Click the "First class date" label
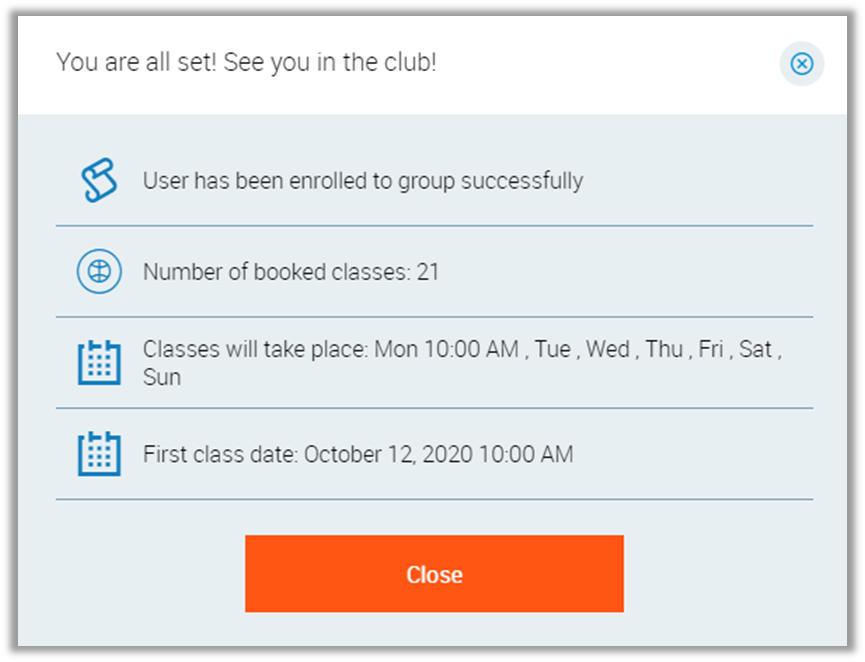This screenshot has width=865, height=662. [221, 454]
